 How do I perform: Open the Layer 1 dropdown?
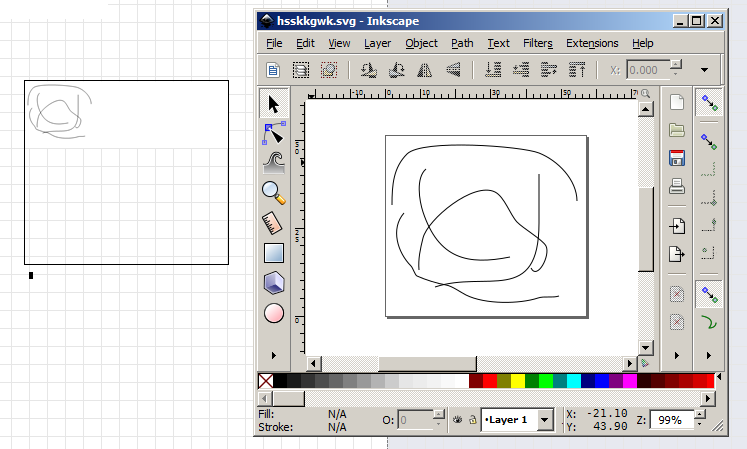click(x=545, y=421)
